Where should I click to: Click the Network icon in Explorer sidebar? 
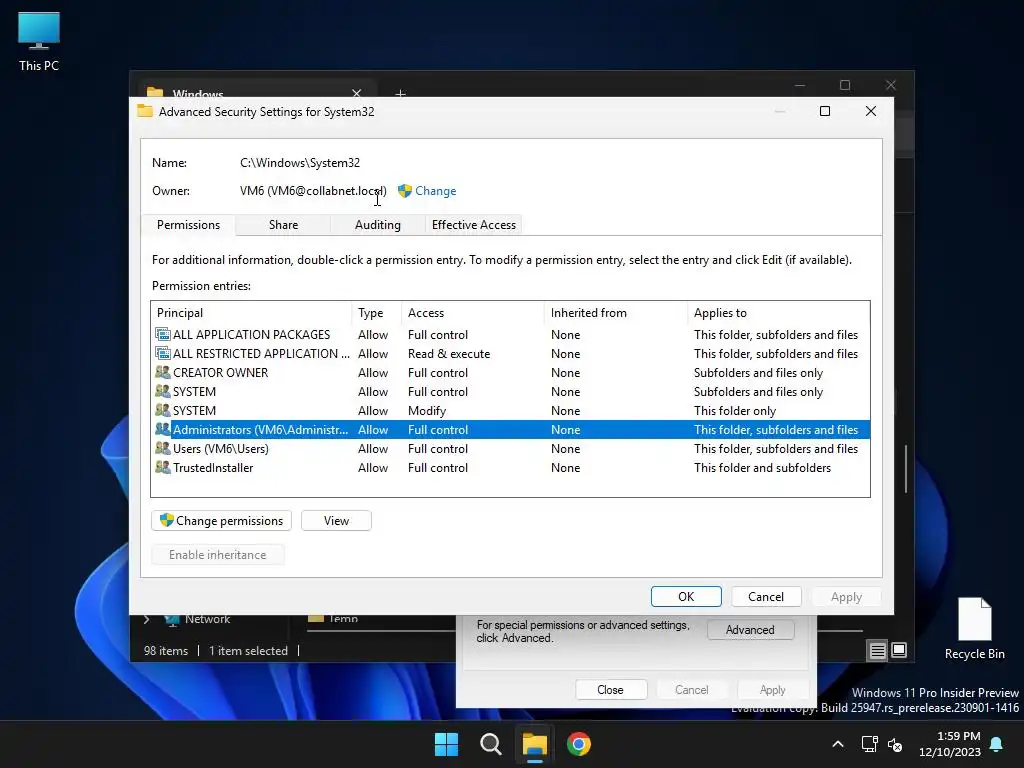(172, 620)
